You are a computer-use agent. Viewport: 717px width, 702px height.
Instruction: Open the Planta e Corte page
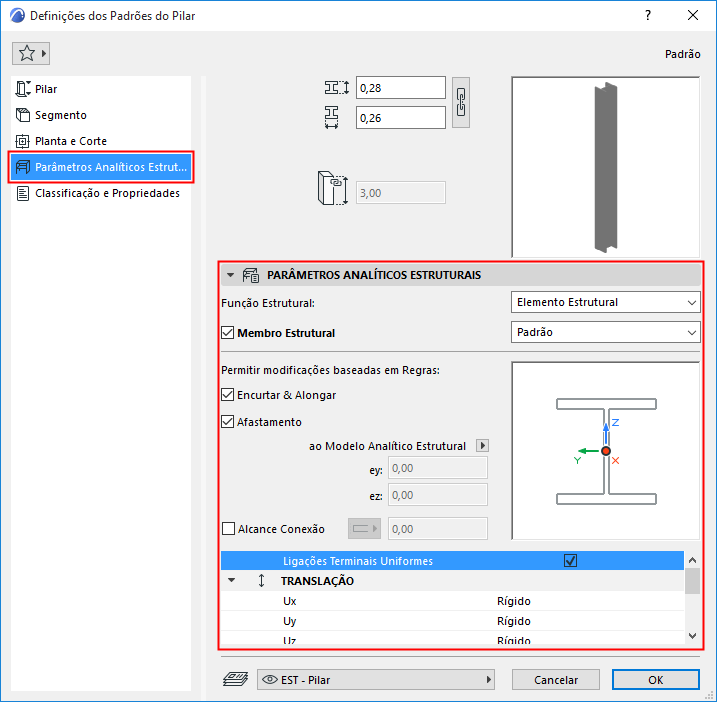pyautogui.click(x=101, y=141)
